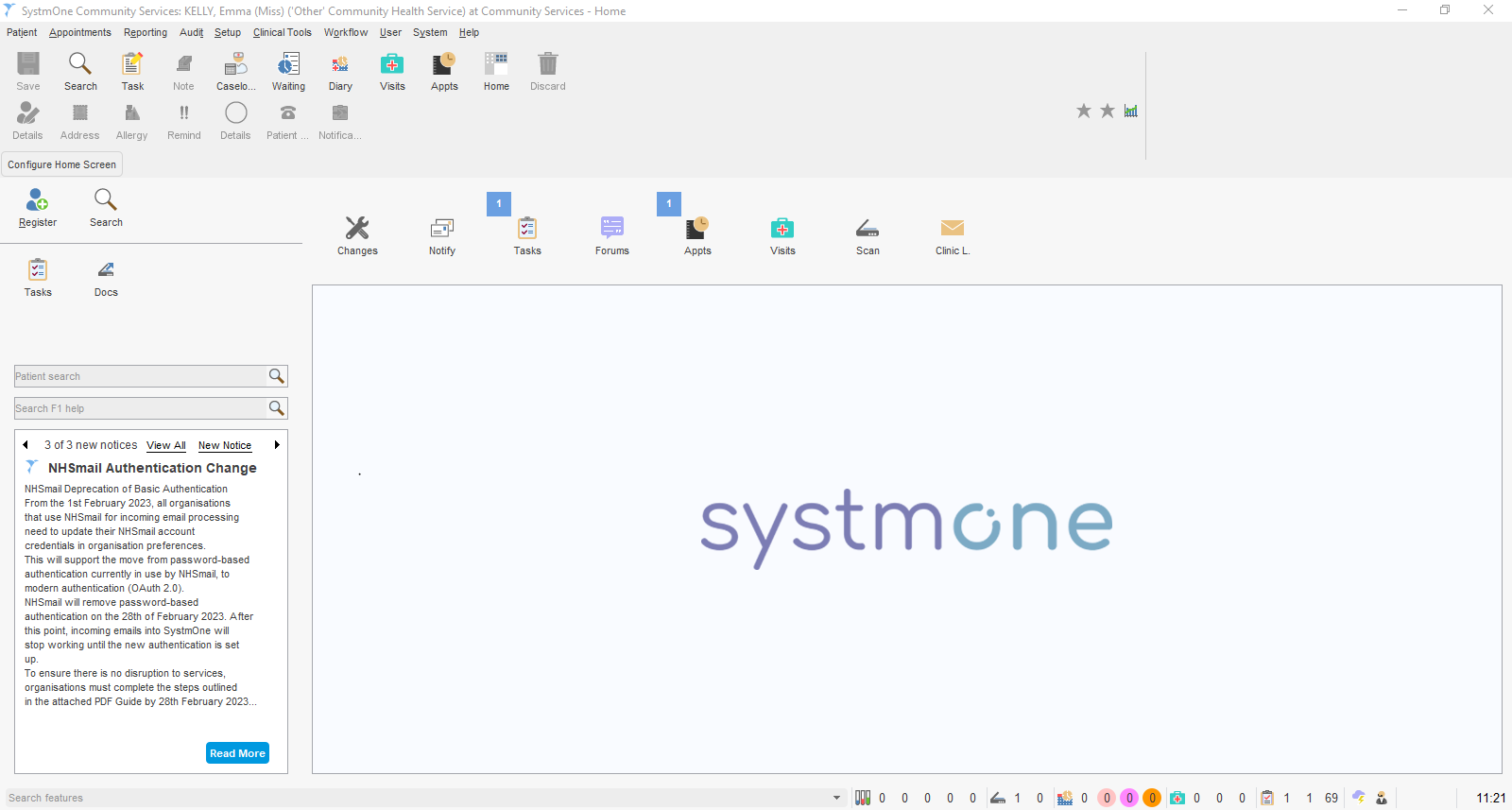Open the Forums icon
Viewport: 1512px width, 810px height.
pos(612,228)
